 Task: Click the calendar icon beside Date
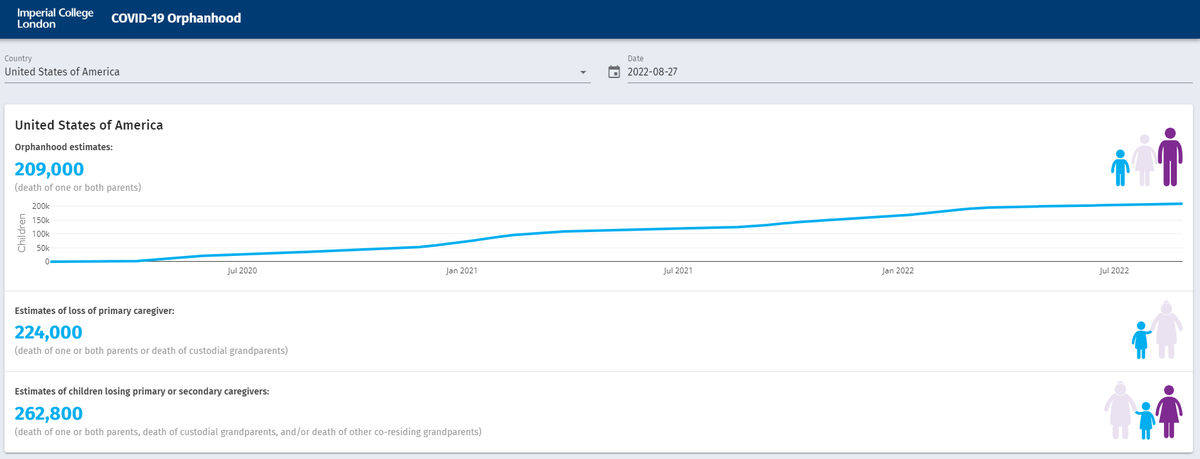[614, 72]
